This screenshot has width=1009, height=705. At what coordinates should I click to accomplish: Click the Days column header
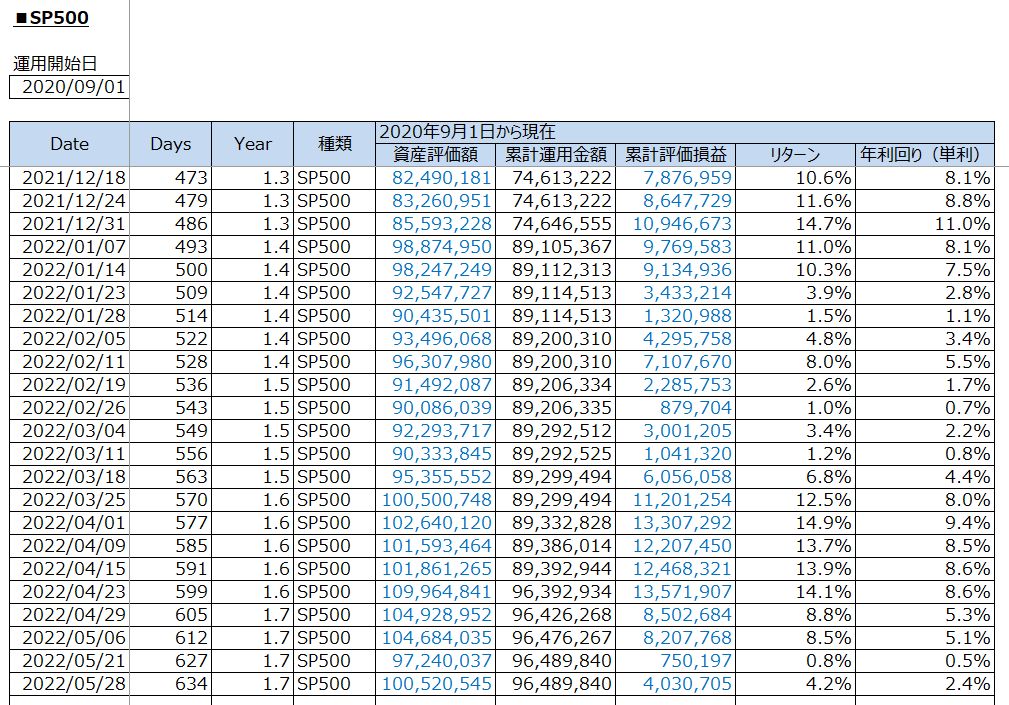170,144
